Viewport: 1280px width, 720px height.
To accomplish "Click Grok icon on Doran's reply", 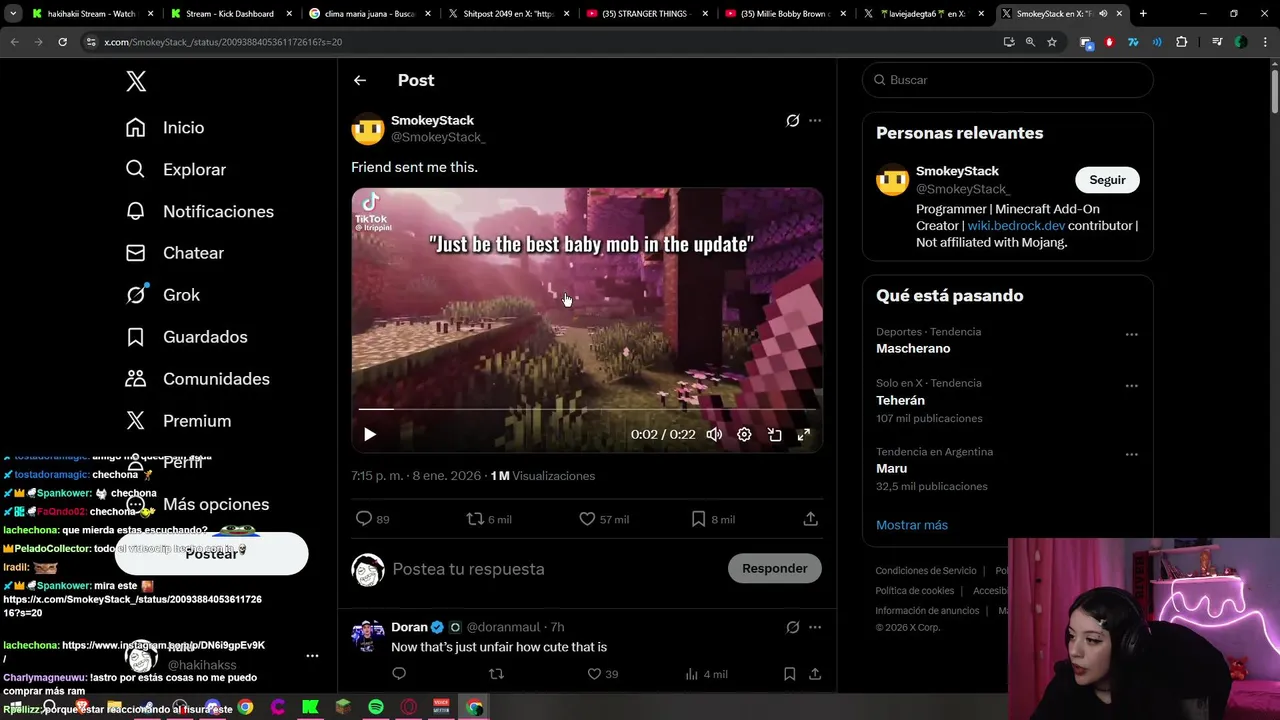I will pos(792,627).
